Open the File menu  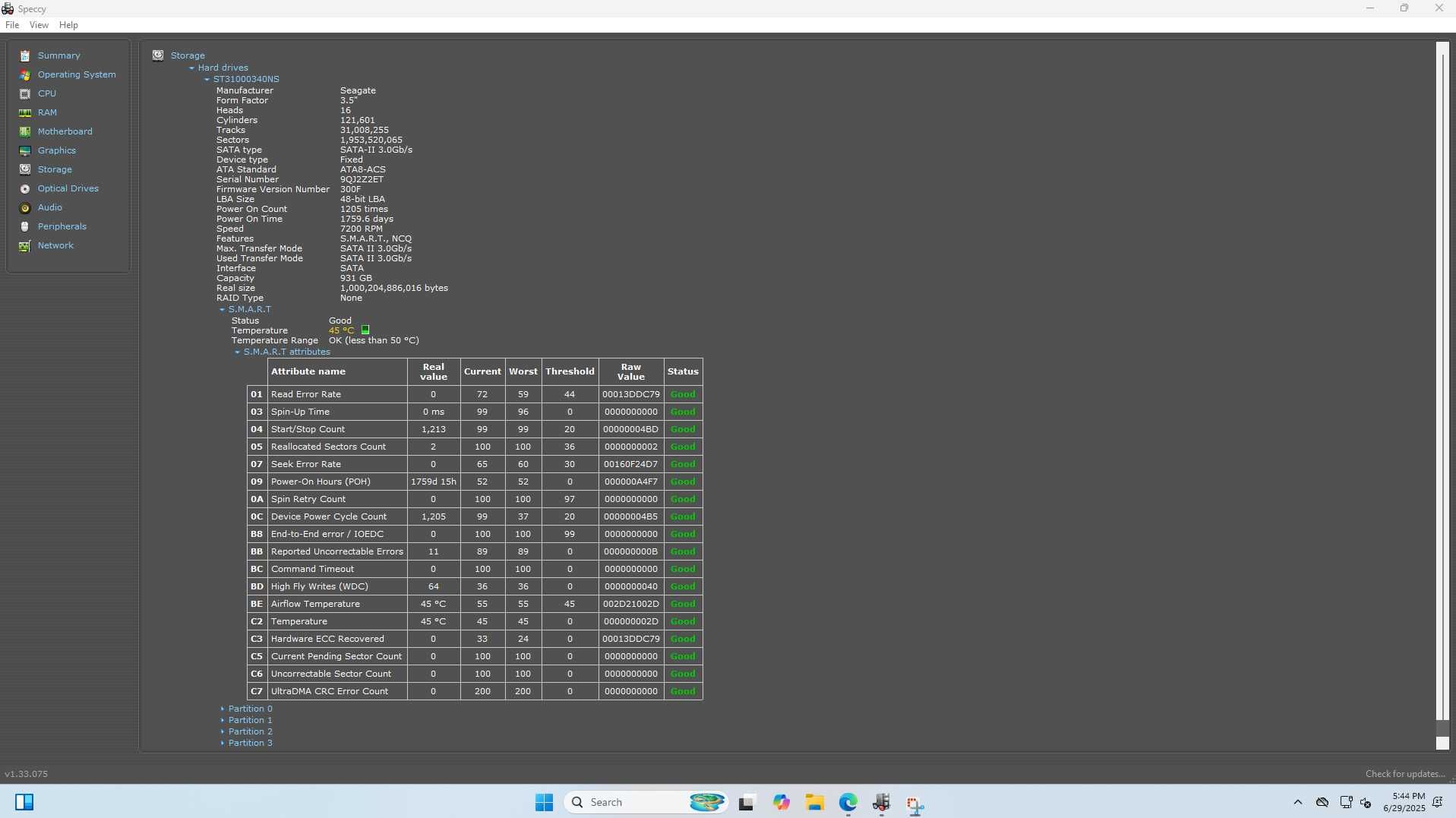coord(12,25)
